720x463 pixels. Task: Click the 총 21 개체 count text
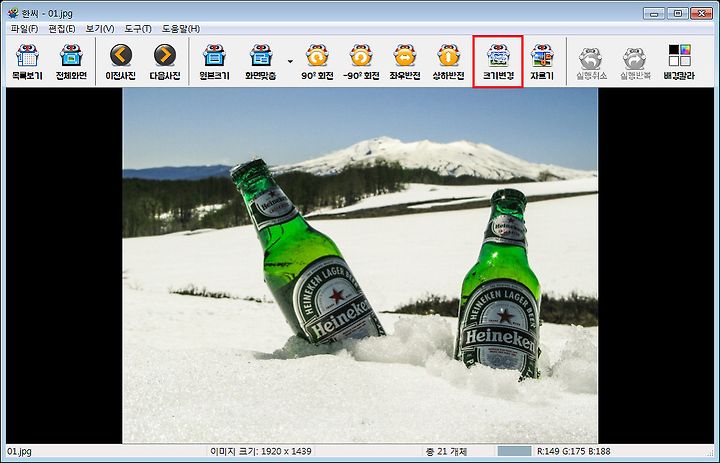point(446,452)
